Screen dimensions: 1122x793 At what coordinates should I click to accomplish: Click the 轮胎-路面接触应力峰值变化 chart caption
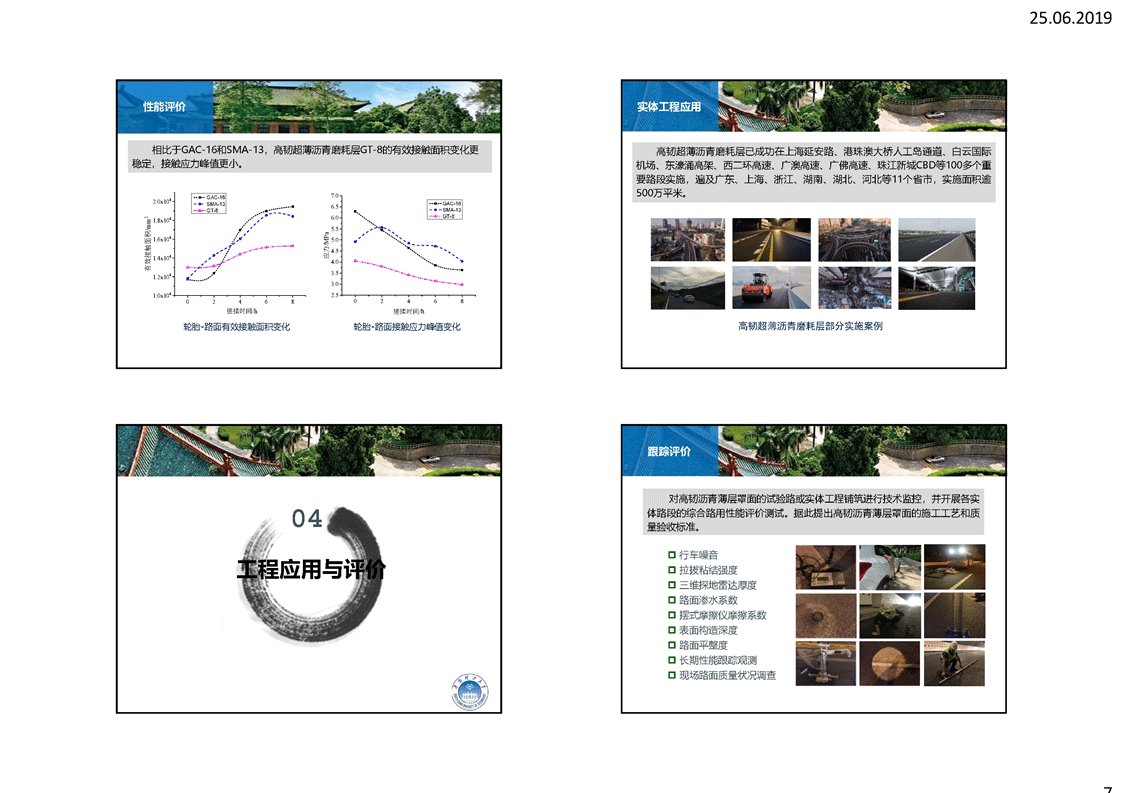click(x=407, y=327)
